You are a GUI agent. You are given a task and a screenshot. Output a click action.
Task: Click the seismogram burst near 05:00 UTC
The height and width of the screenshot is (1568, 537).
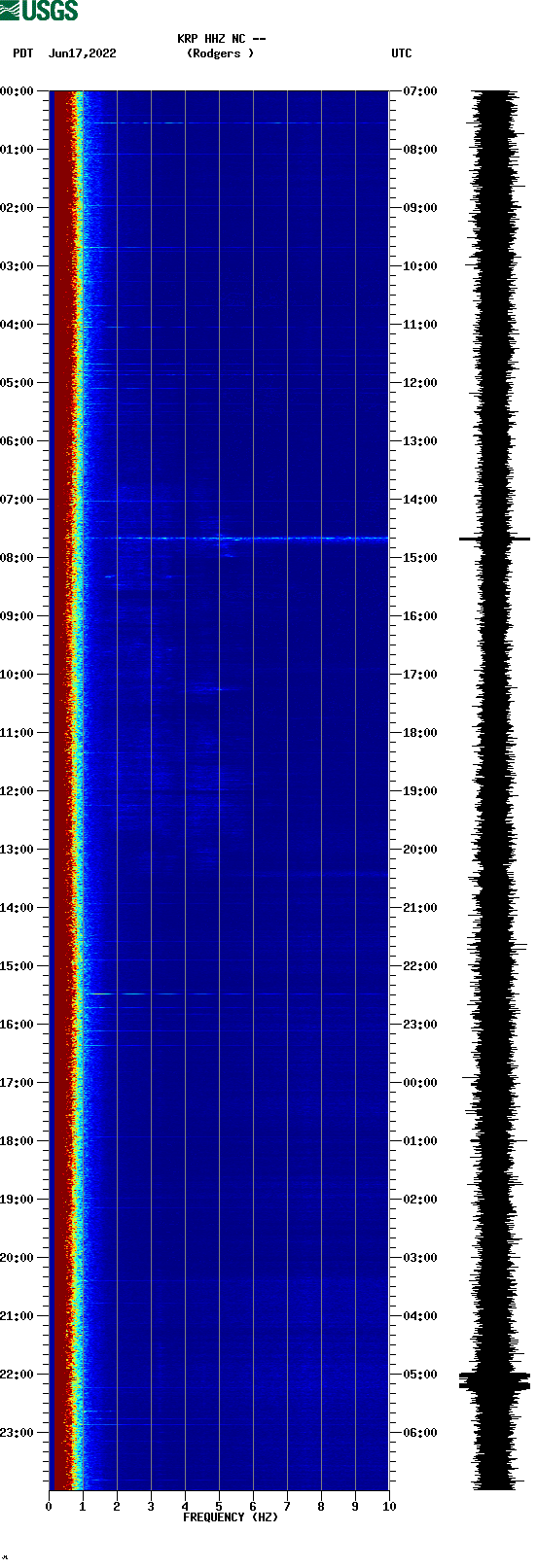coord(494,1380)
